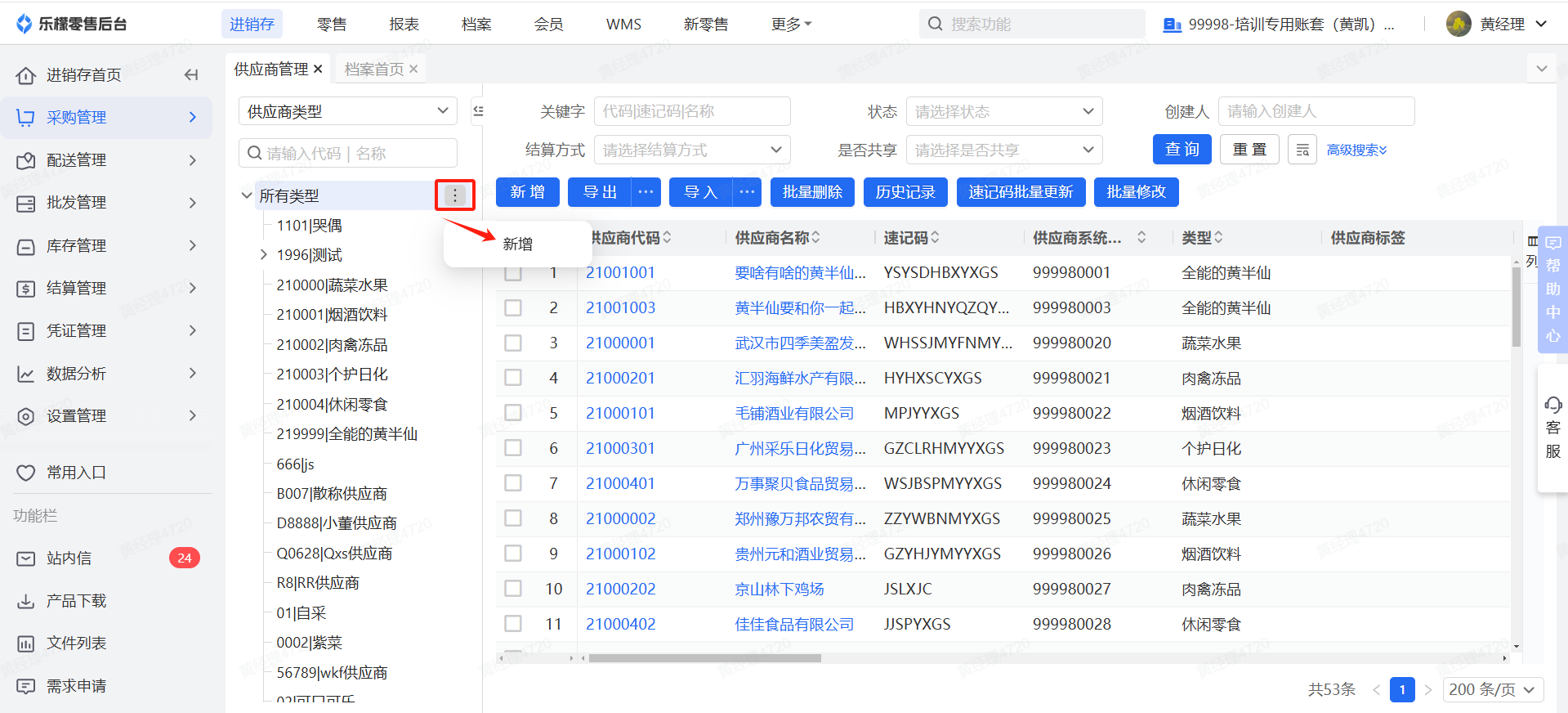Click the blue 查询 button
The height and width of the screenshot is (713, 1568).
[1182, 150]
